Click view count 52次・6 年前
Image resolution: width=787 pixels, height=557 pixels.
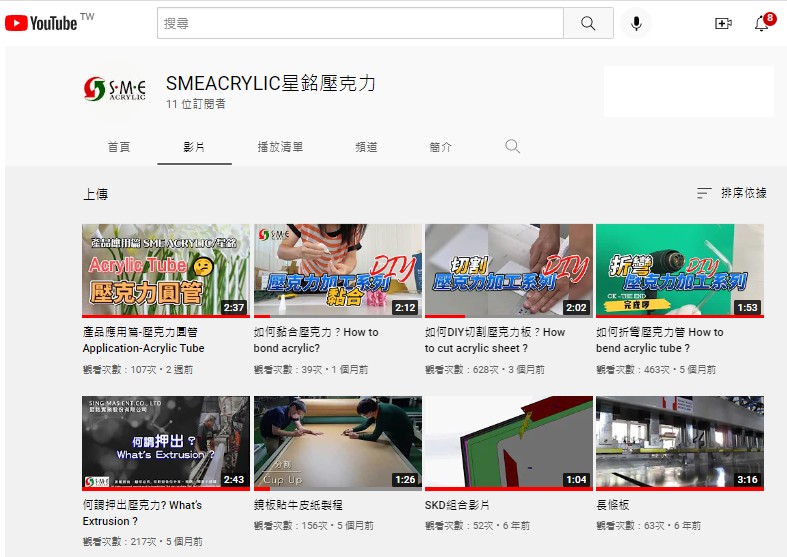pyautogui.click(x=477, y=525)
